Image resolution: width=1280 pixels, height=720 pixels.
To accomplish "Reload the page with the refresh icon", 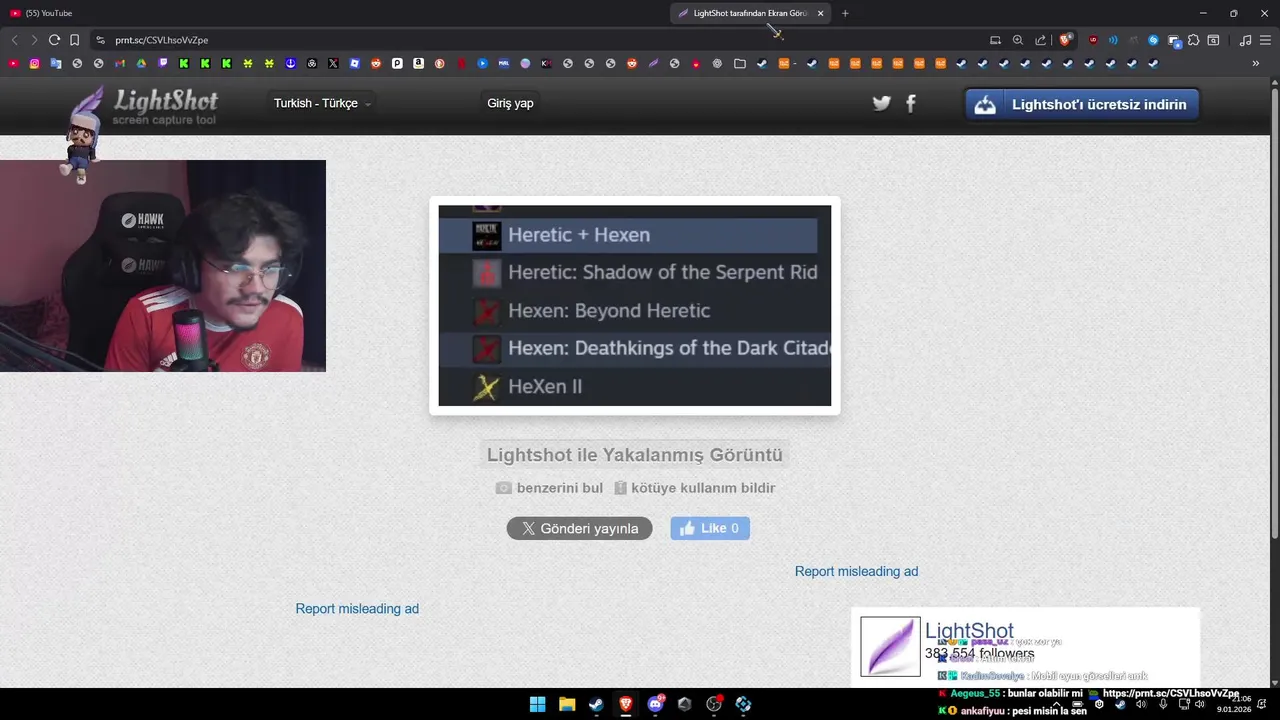I will pyautogui.click(x=54, y=40).
